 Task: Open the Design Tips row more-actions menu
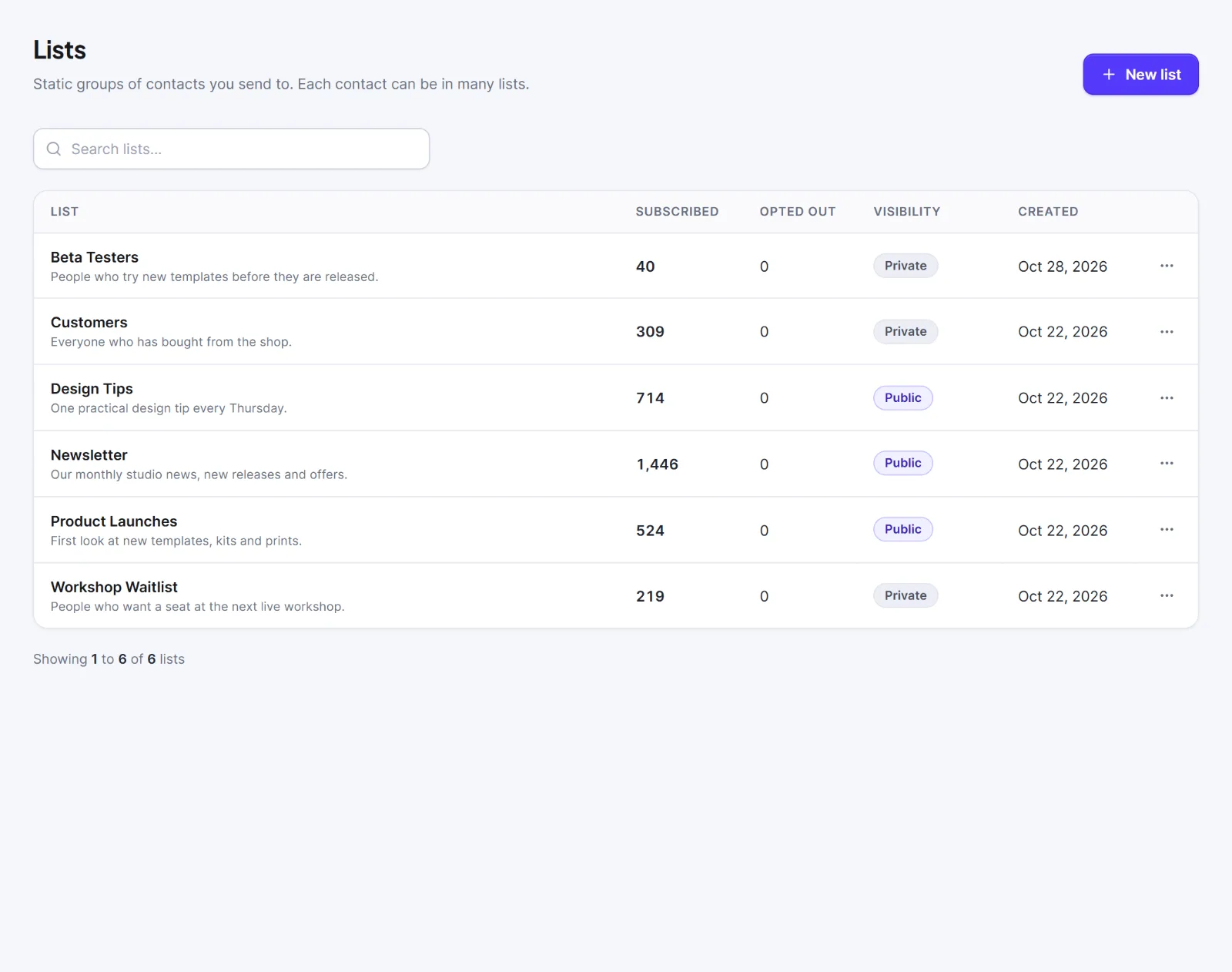coord(1167,398)
